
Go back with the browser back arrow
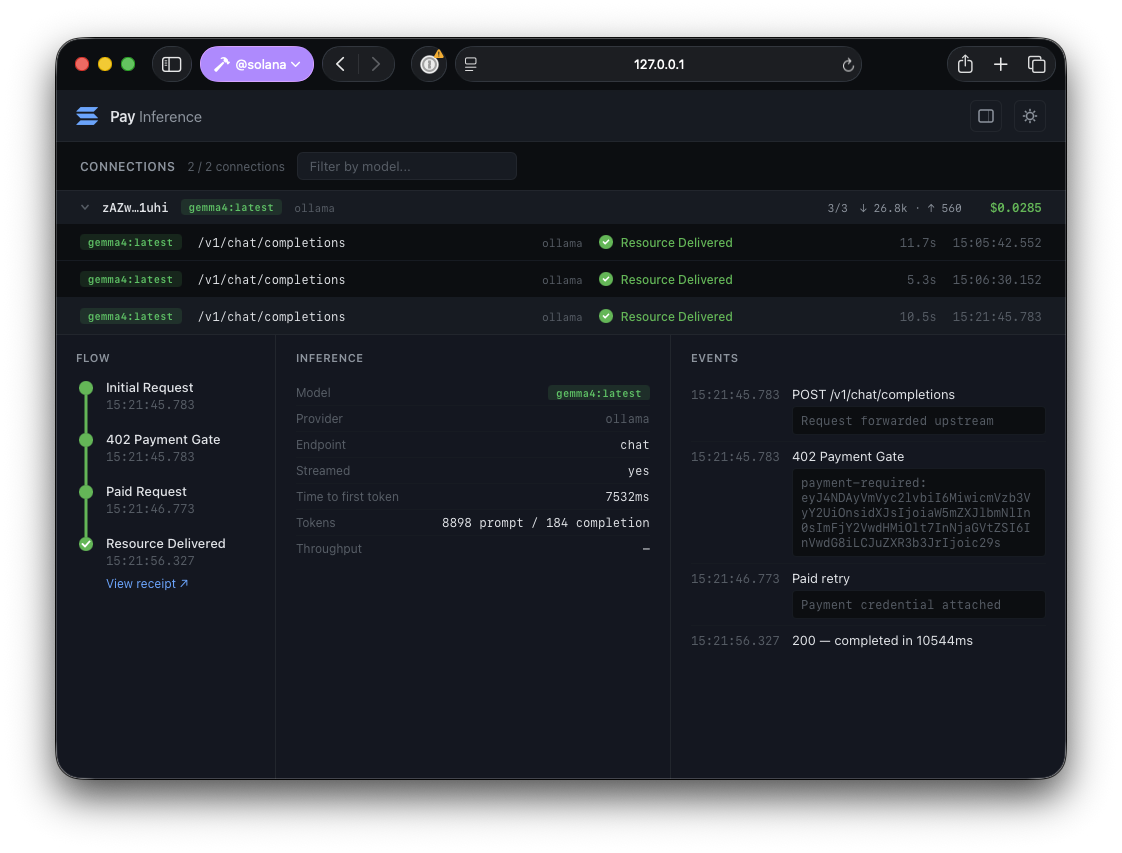pyautogui.click(x=341, y=64)
